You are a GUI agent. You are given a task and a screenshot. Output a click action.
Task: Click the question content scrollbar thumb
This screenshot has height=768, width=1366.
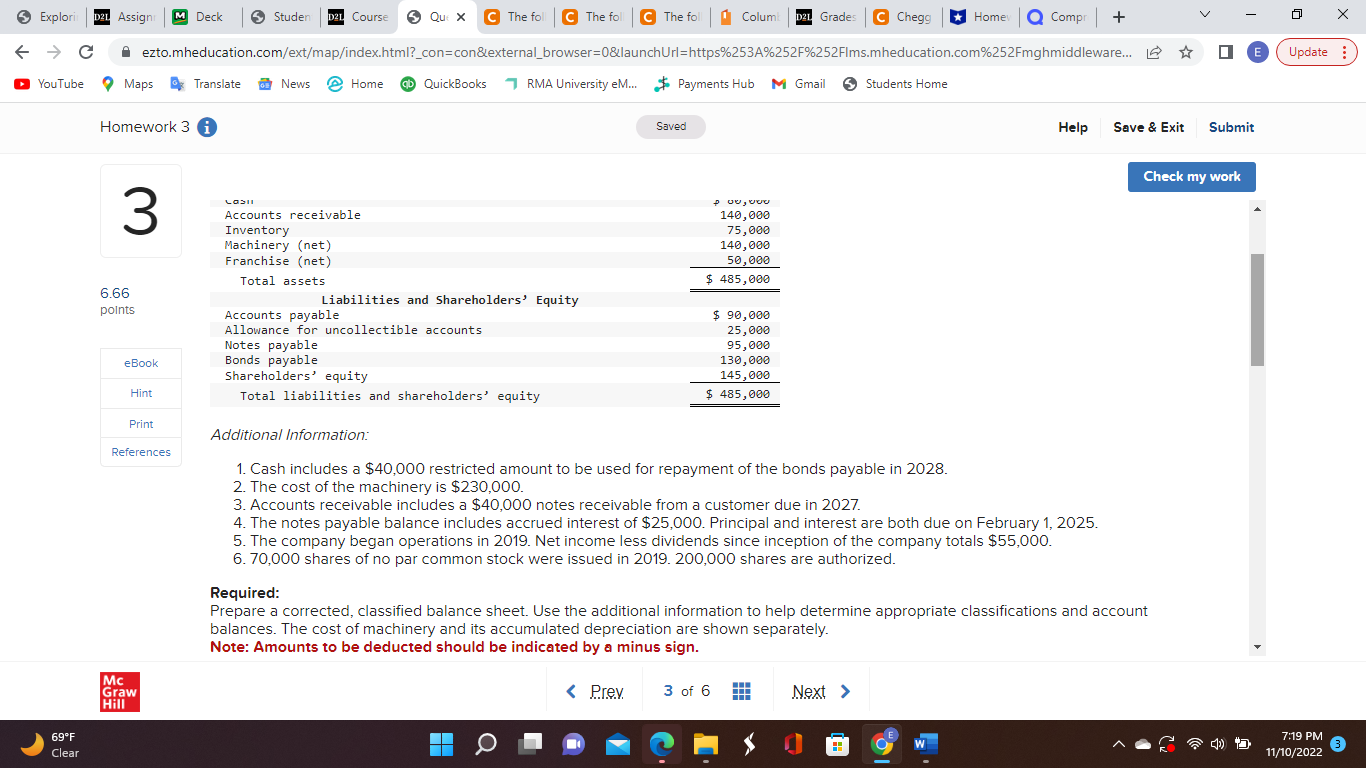click(x=1258, y=310)
